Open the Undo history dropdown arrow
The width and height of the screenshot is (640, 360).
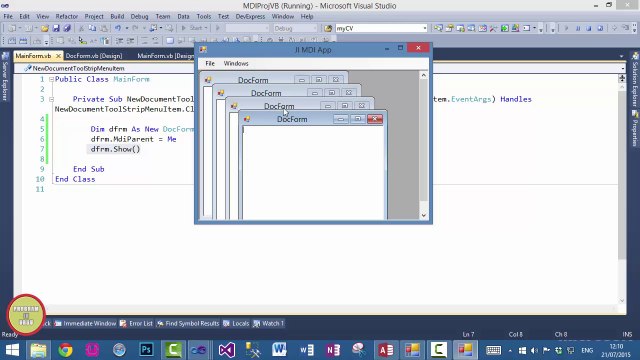pyautogui.click(x=127, y=28)
